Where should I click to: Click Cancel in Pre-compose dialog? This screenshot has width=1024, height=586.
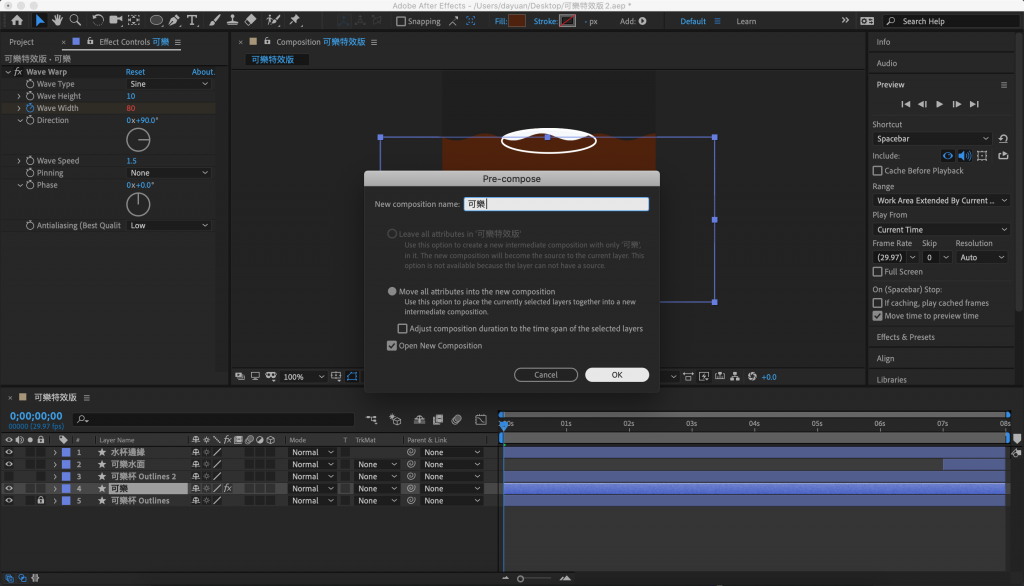pyautogui.click(x=546, y=375)
